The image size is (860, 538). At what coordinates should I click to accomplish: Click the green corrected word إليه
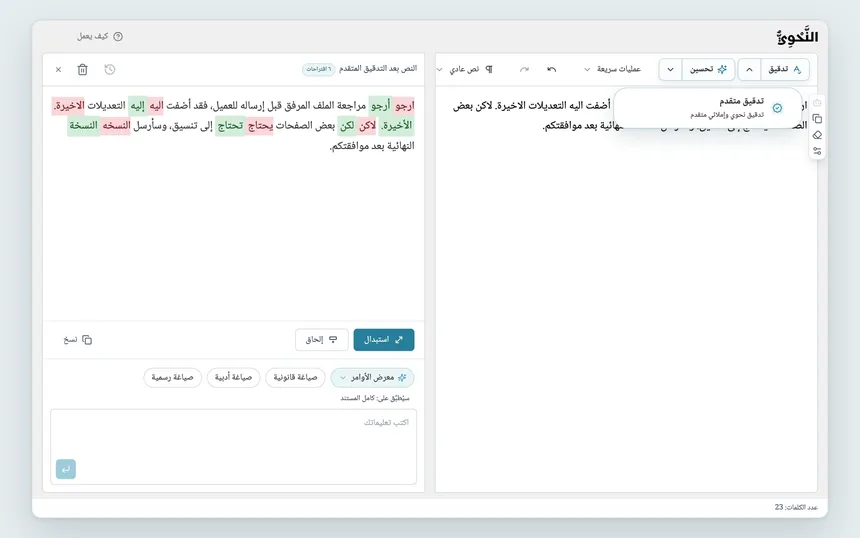coord(137,105)
